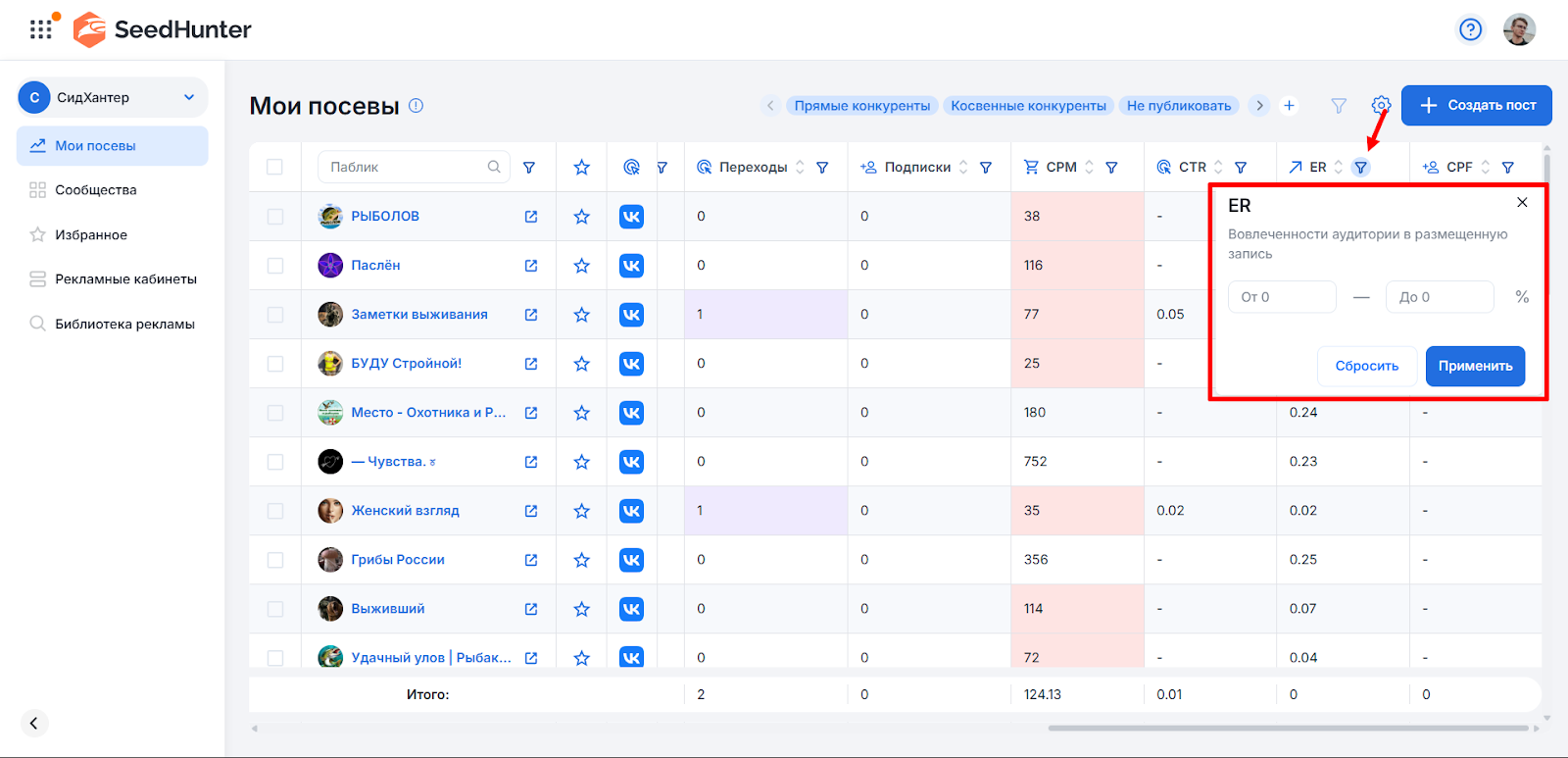
Task: Open the apps grid menu icon
Action: pyautogui.click(x=40, y=29)
